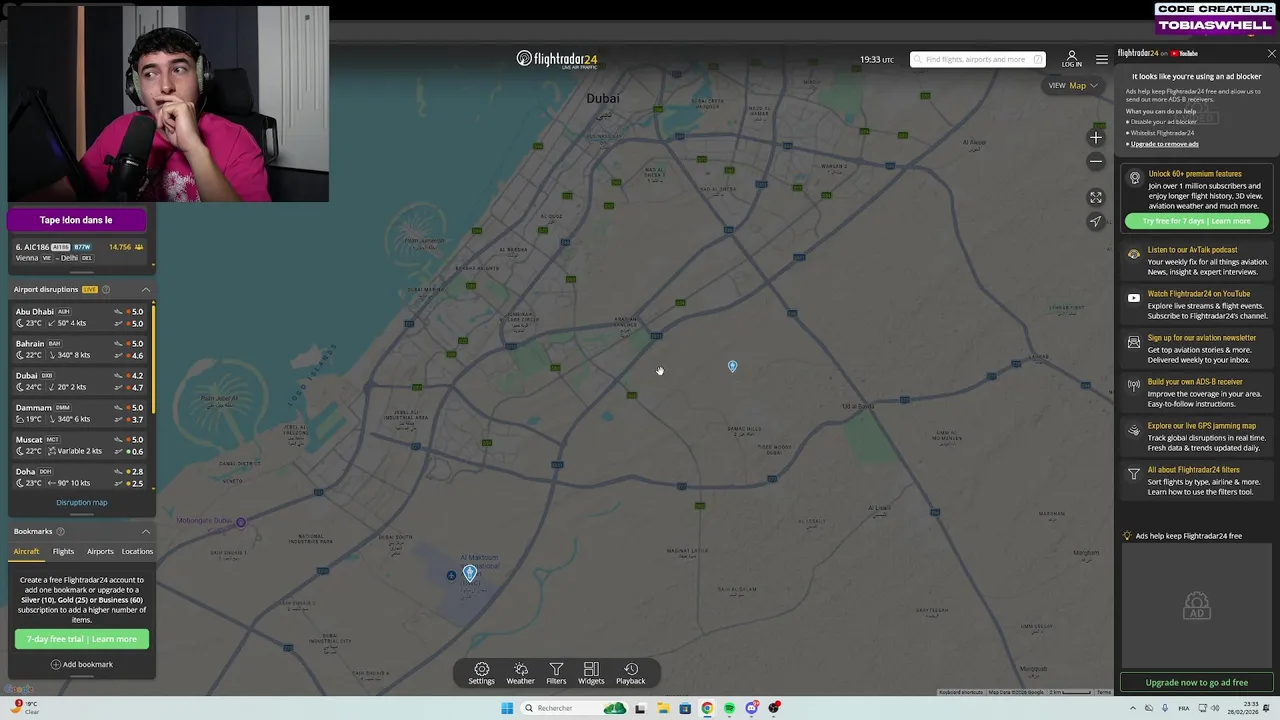The width and height of the screenshot is (1280, 720).
Task: Click the ADS-B receiver antenna icon
Action: click(1133, 385)
